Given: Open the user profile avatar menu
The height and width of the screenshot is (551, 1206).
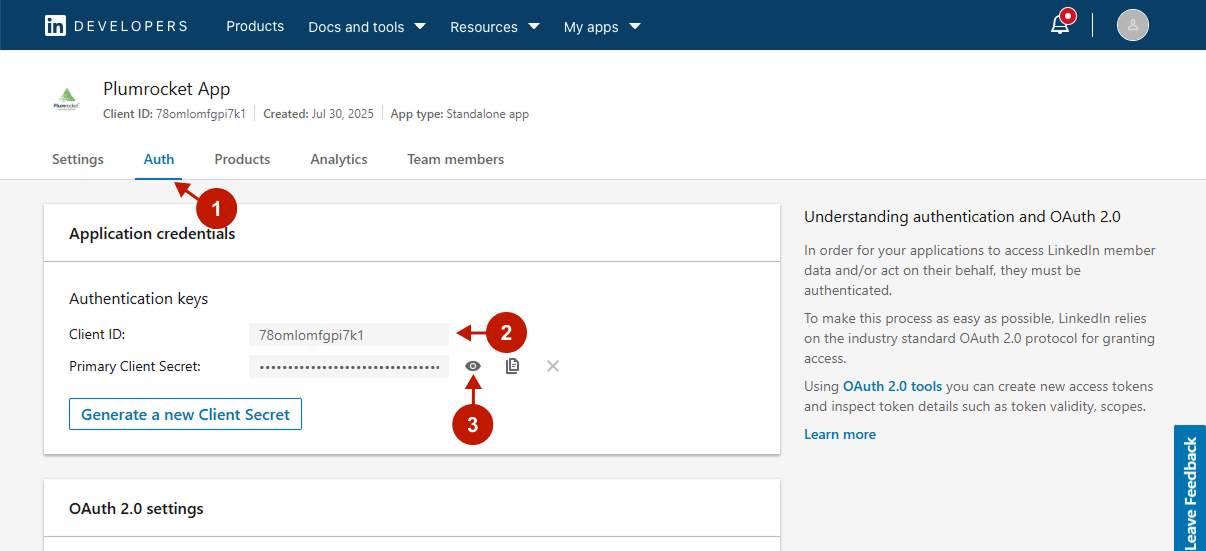Looking at the screenshot, I should pyautogui.click(x=1132, y=25).
